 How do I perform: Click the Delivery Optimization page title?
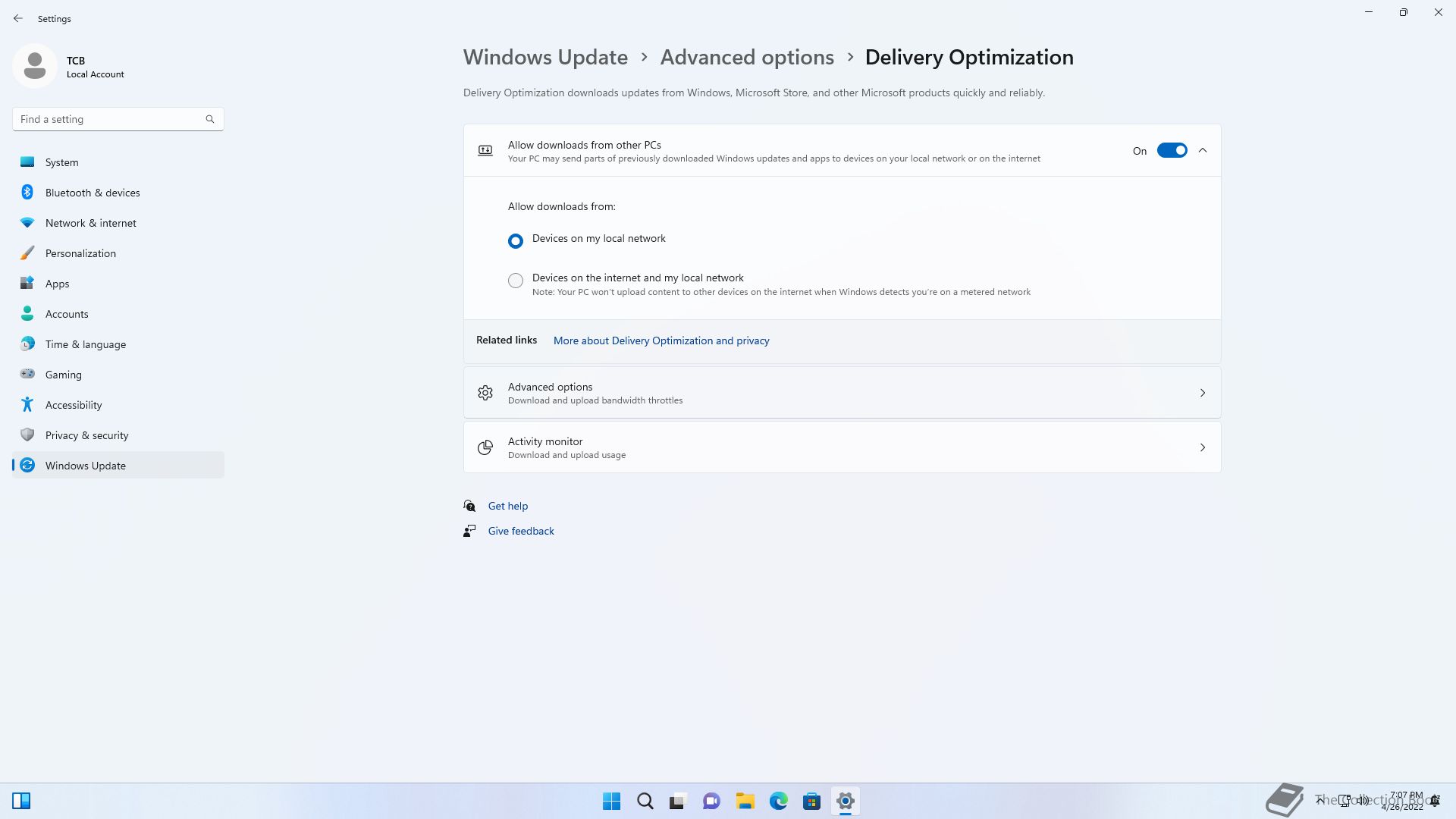pos(969,58)
